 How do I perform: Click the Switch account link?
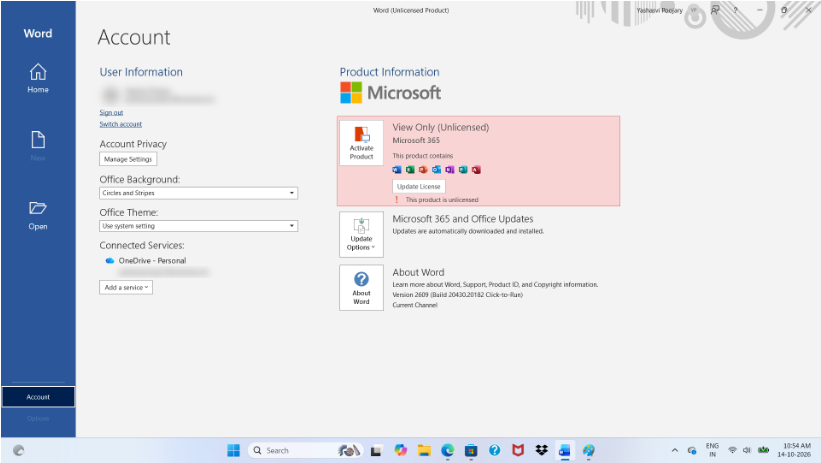(x=120, y=124)
